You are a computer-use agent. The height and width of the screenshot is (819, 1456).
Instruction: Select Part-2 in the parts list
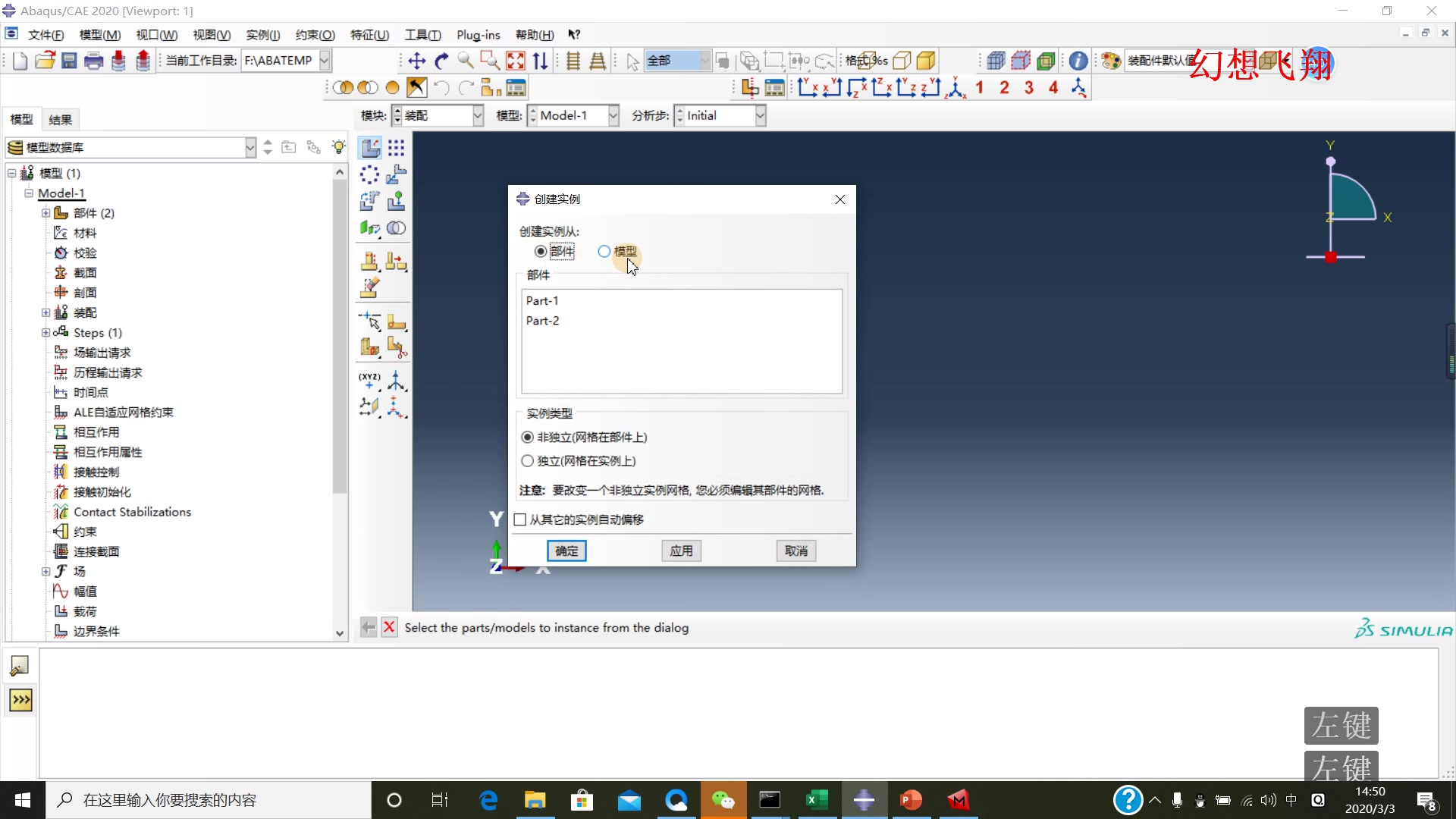tap(543, 321)
